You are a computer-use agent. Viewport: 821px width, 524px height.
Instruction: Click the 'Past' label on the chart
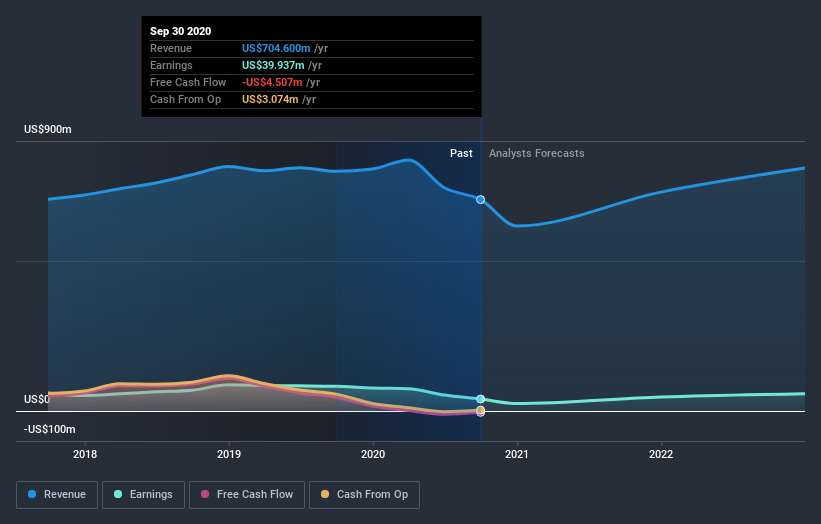(461, 153)
